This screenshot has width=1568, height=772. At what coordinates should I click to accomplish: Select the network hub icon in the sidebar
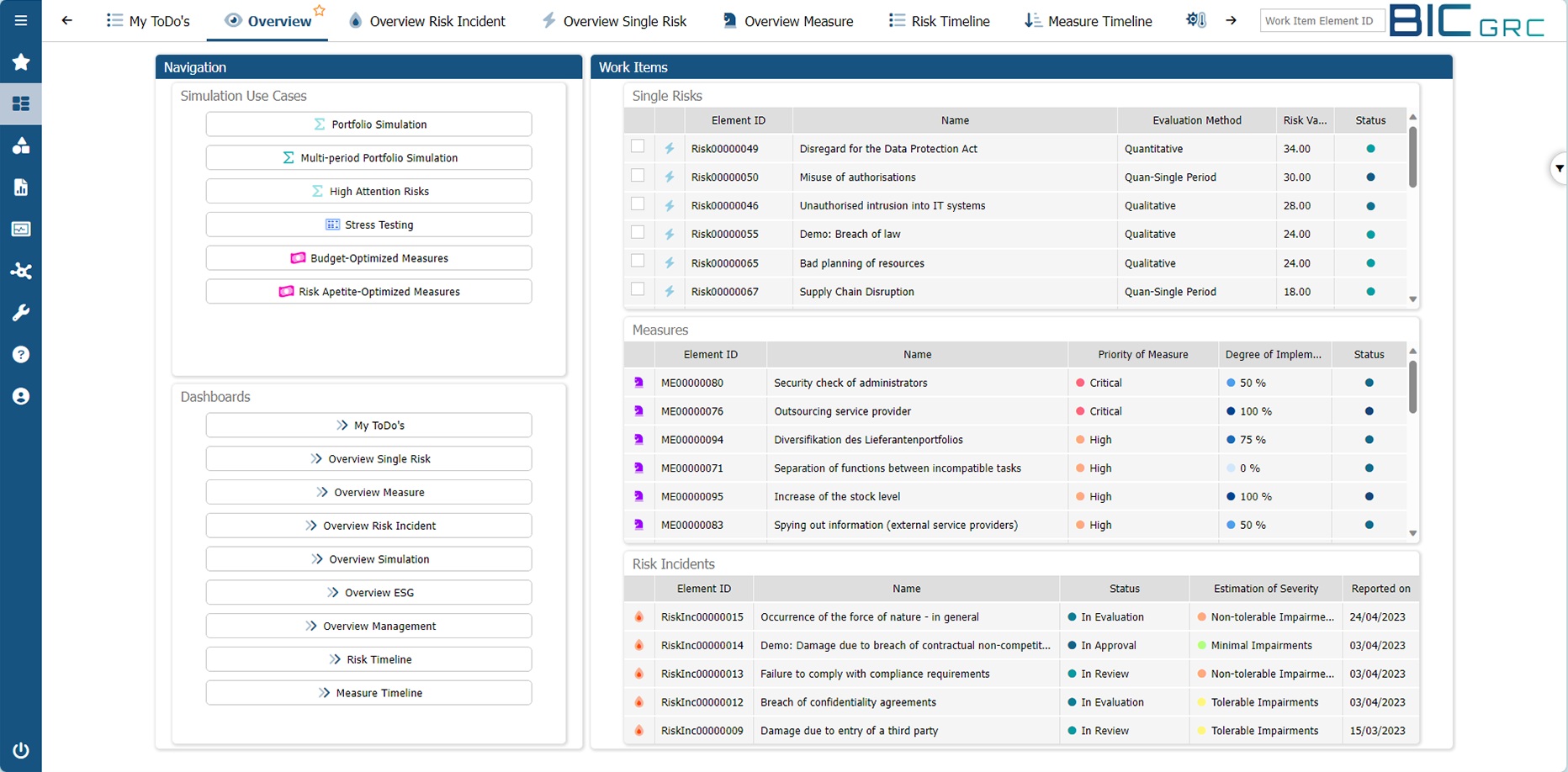(x=21, y=271)
